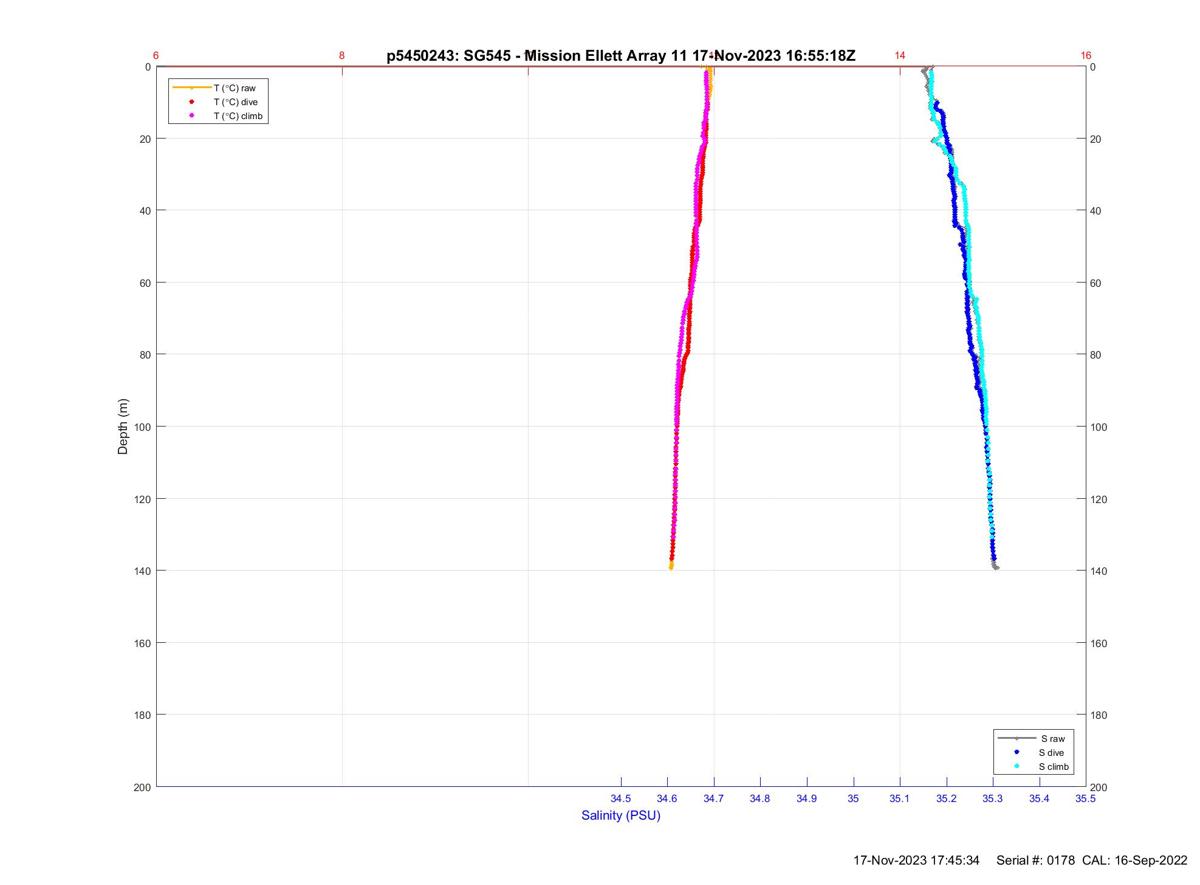Click the 35.4 salinity tick label
Viewport: 1200px width, 885px height.
coord(1039,798)
